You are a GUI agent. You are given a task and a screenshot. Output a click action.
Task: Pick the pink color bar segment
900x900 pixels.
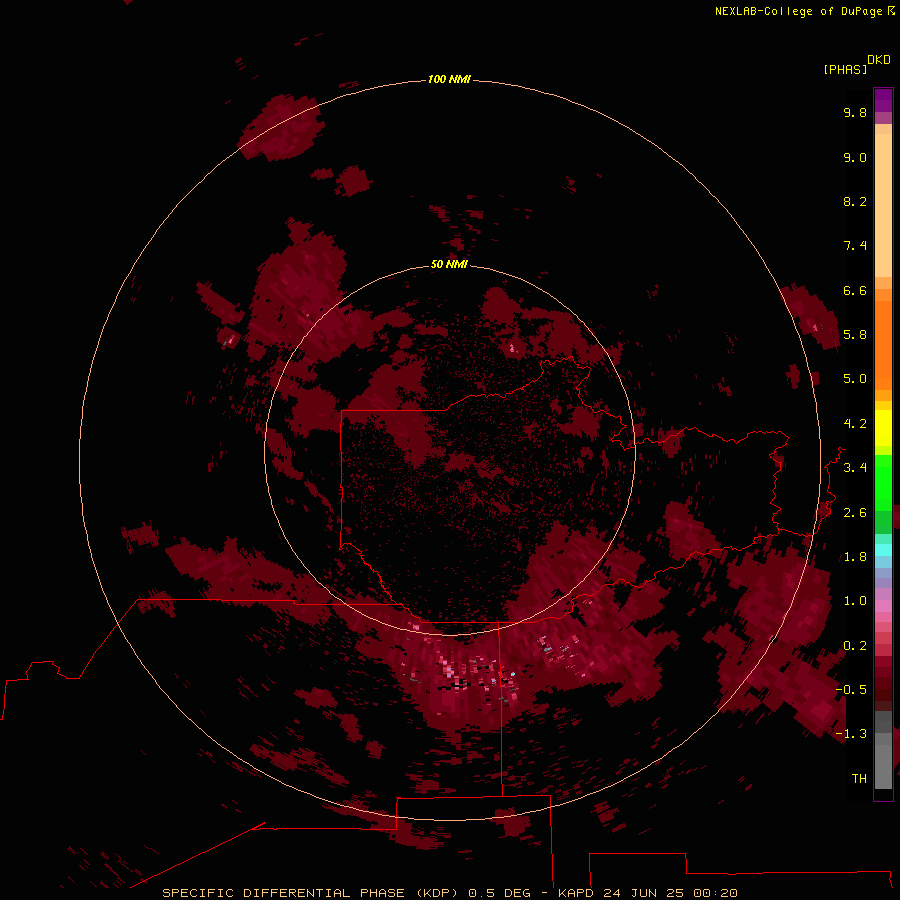[x=883, y=606]
